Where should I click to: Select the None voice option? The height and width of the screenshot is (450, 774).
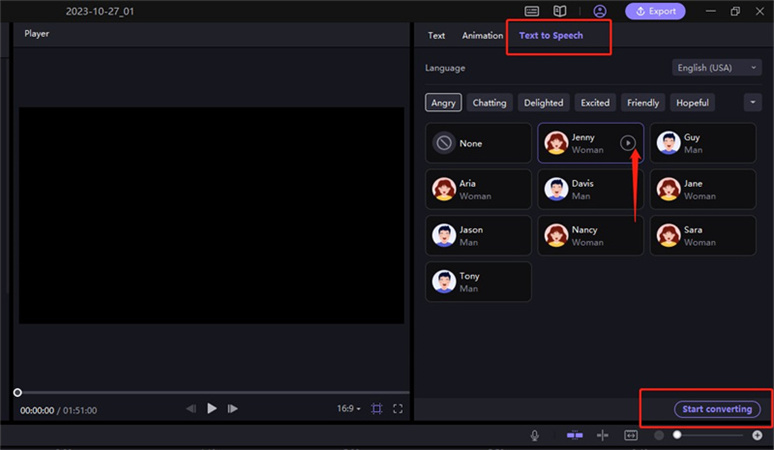point(478,143)
